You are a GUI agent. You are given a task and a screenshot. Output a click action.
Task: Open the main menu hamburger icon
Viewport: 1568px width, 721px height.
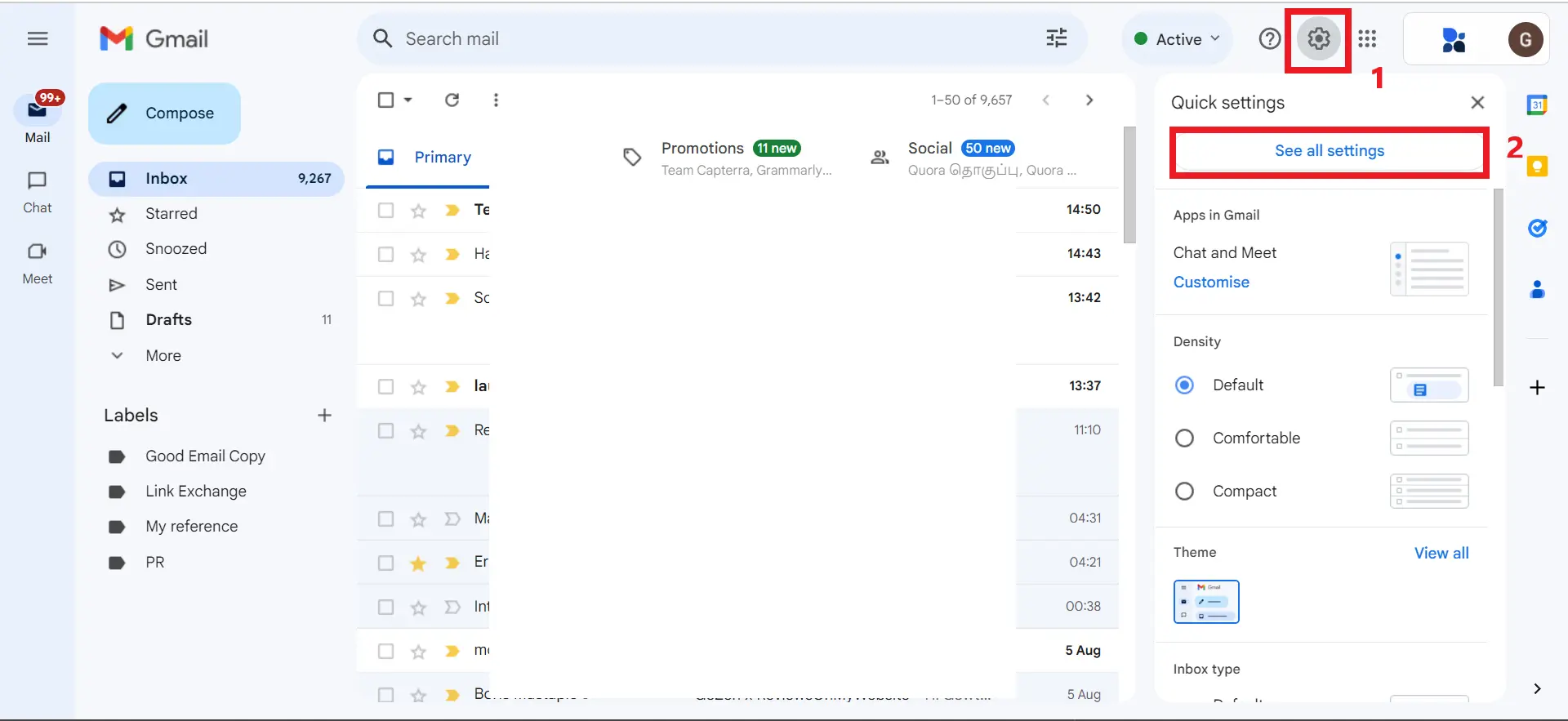tap(38, 38)
